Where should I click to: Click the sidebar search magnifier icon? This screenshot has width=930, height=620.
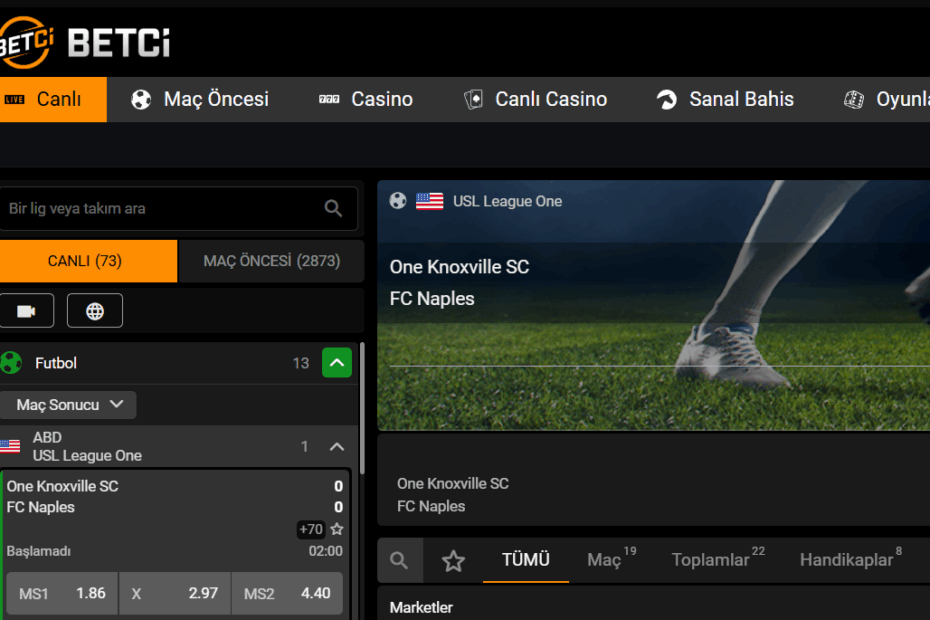pos(333,208)
